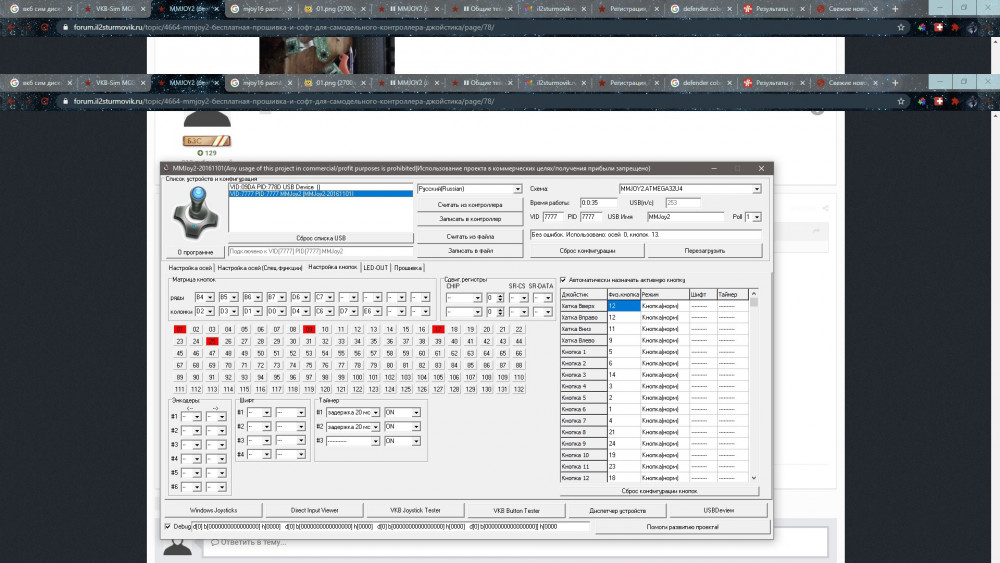This screenshot has height=563, width=1000.
Task: Open Direct Input Viewer
Action: click(x=314, y=510)
